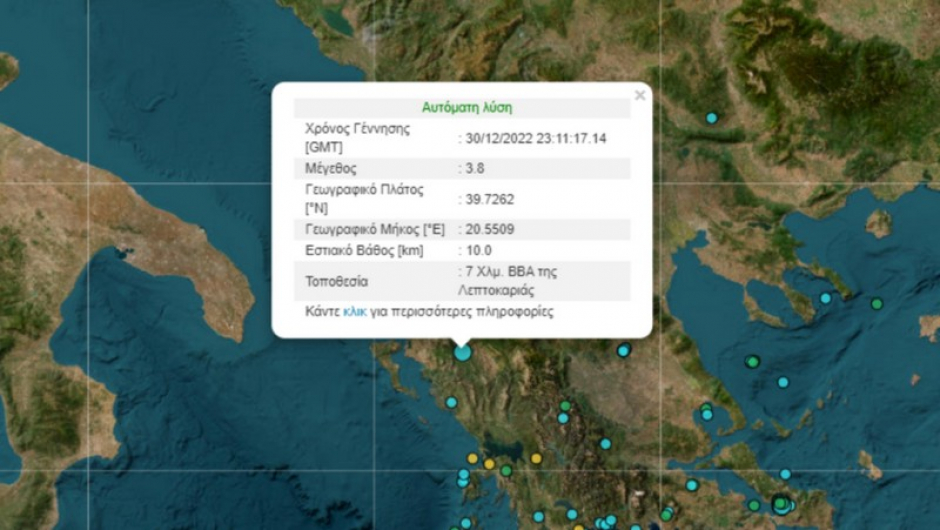
Task: Click the 'Μέγεθος' label
Action: 331,168
